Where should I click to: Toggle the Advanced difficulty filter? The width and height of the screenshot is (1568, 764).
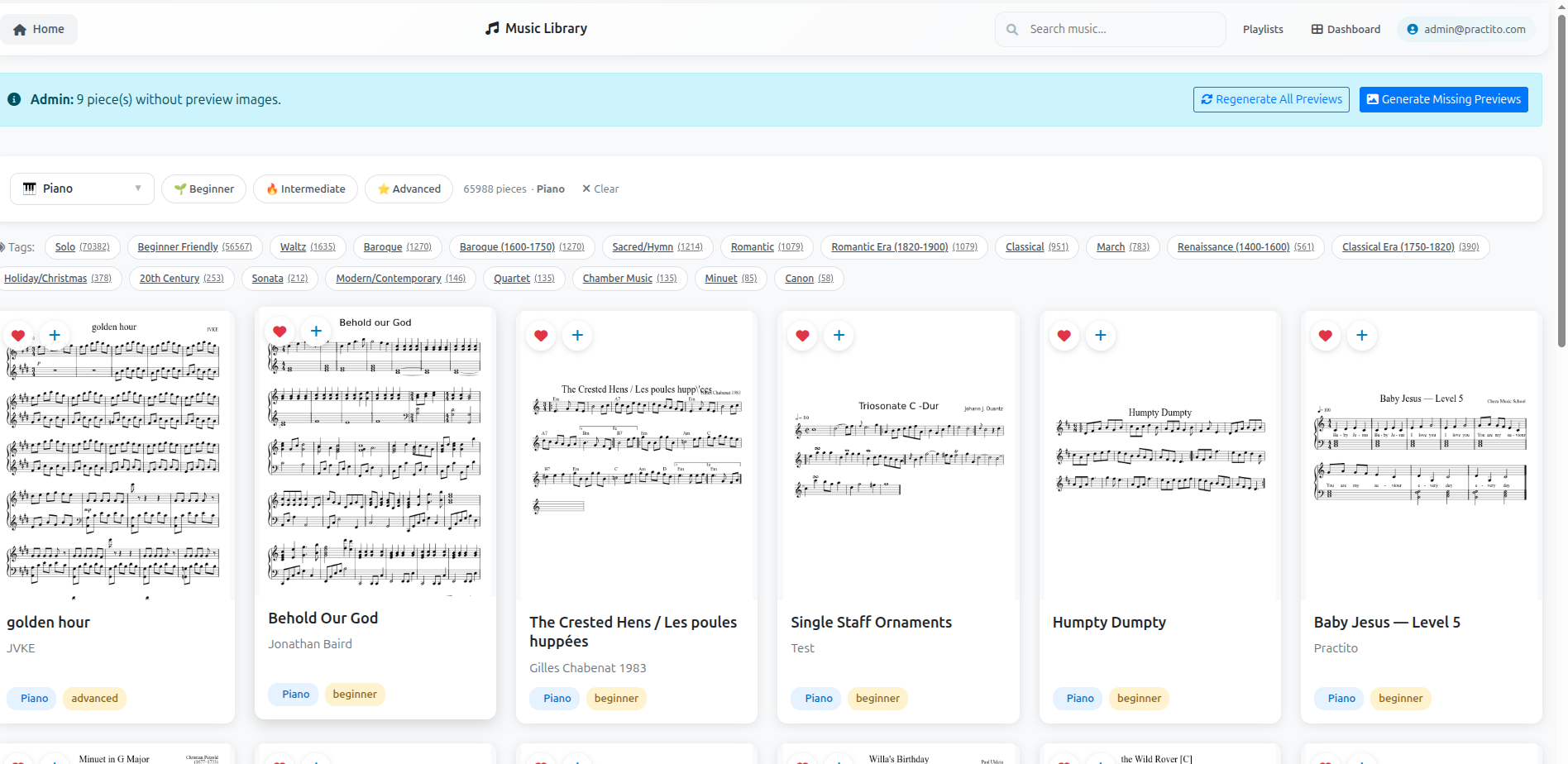tap(409, 189)
